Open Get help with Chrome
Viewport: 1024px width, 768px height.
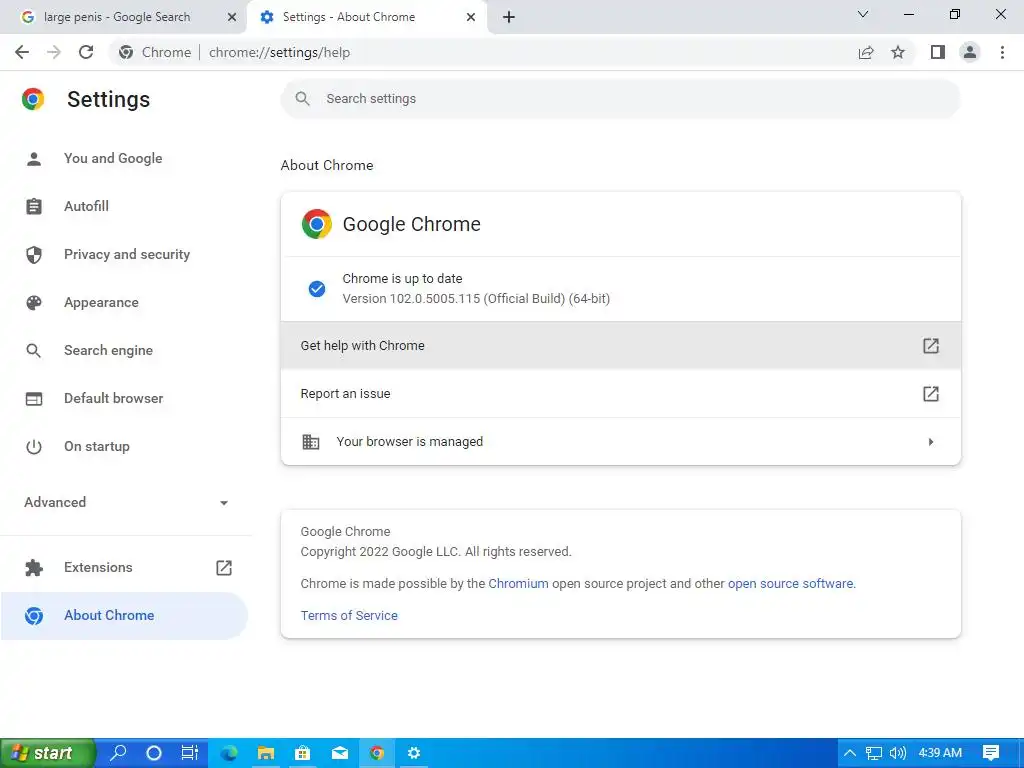pyautogui.click(x=620, y=345)
